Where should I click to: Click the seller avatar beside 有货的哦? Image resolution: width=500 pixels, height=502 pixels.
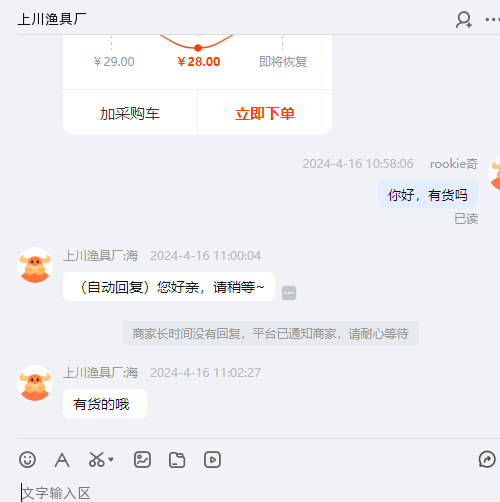(x=35, y=383)
